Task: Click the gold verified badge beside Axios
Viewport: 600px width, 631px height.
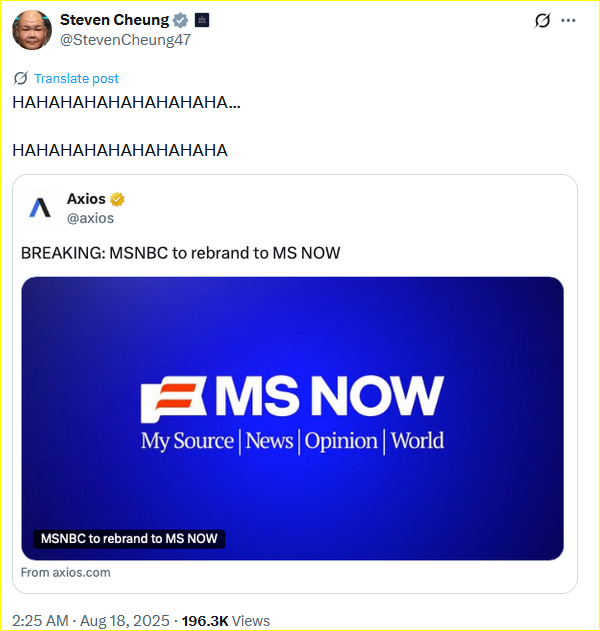Action: click(x=117, y=199)
